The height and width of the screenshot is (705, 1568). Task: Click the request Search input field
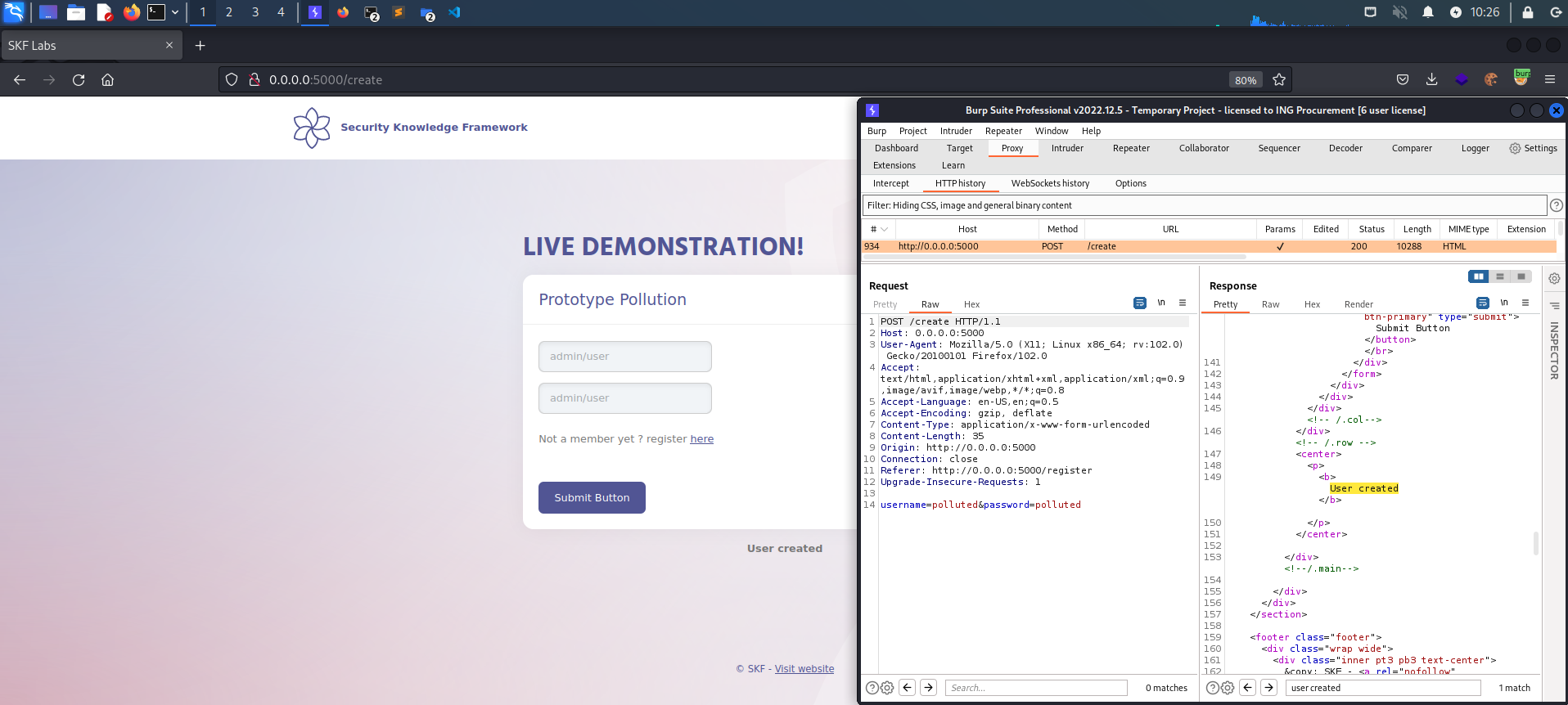[1035, 688]
